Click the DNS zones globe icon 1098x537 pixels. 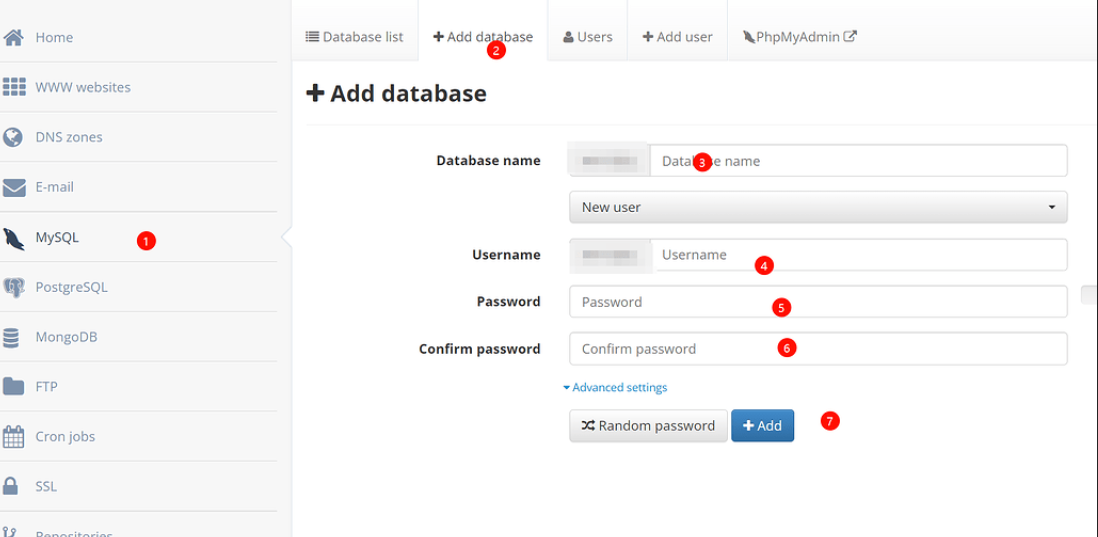(x=14, y=137)
